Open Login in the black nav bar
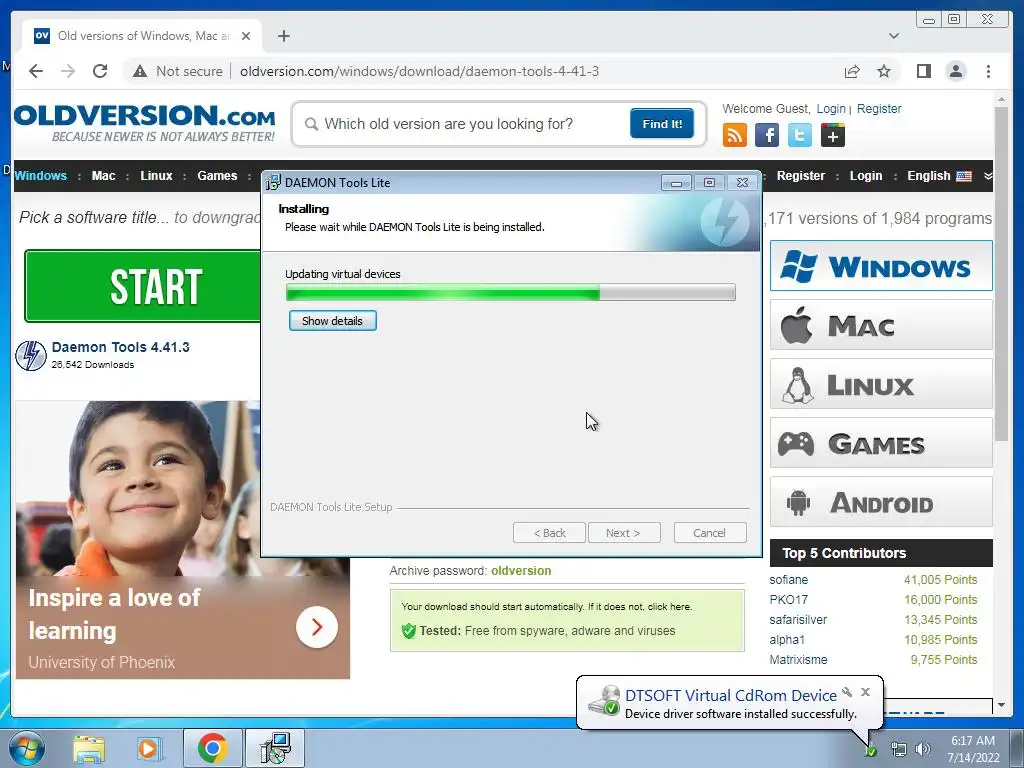The image size is (1024, 768). [x=865, y=176]
